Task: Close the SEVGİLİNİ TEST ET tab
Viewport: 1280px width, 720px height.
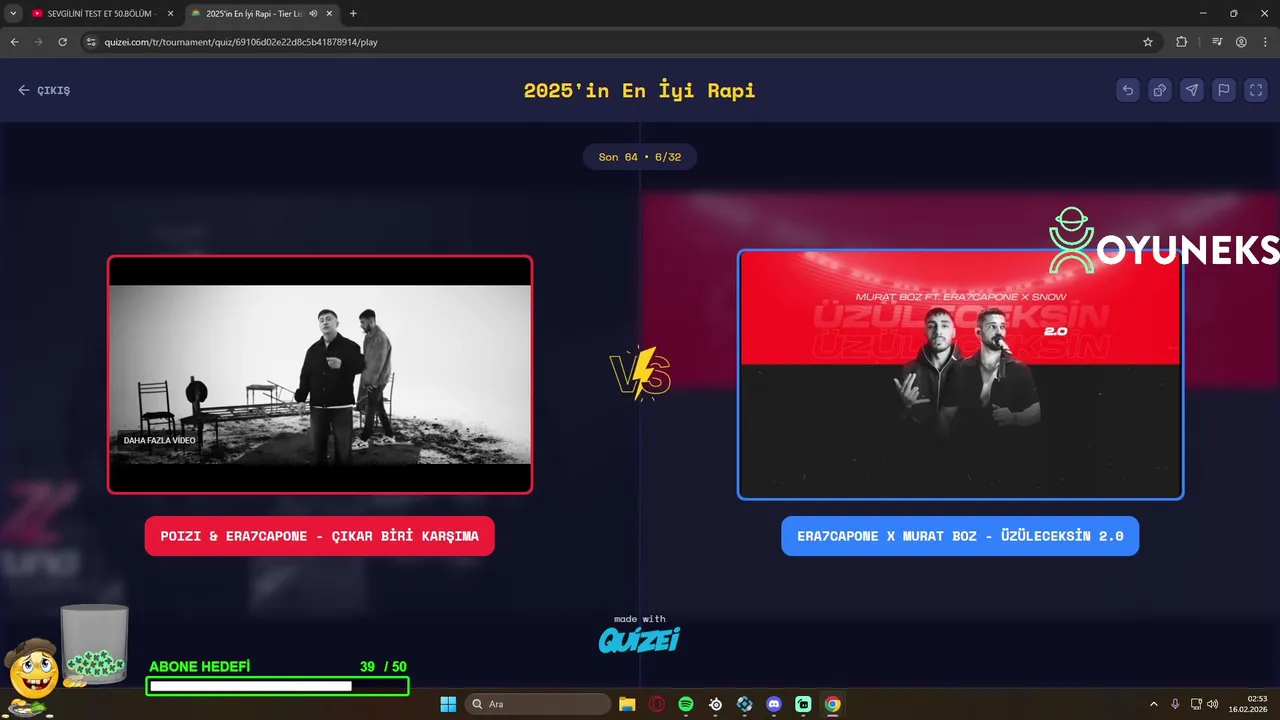Action: point(170,14)
